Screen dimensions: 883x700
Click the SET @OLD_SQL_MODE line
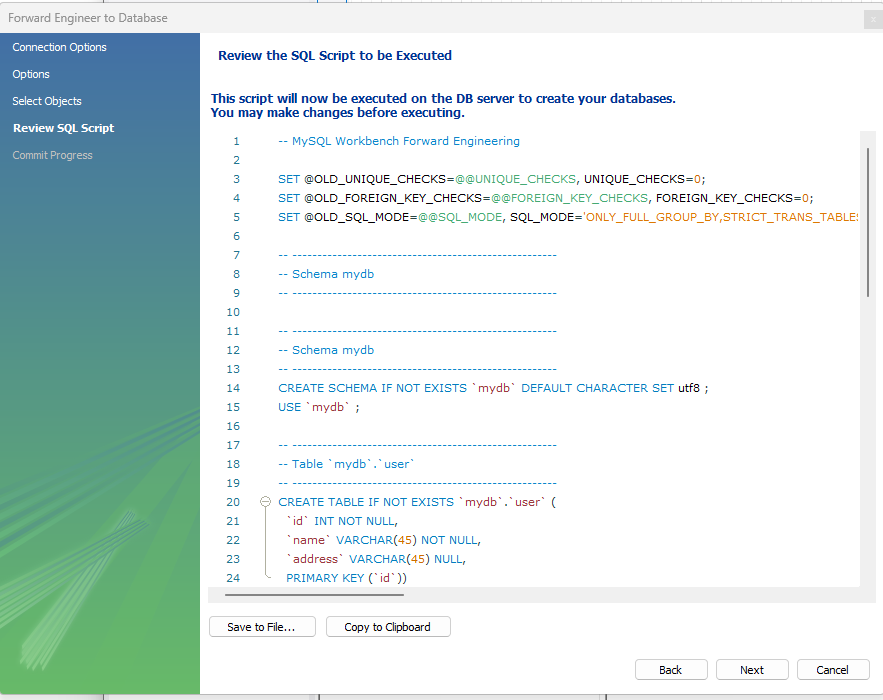pos(568,217)
